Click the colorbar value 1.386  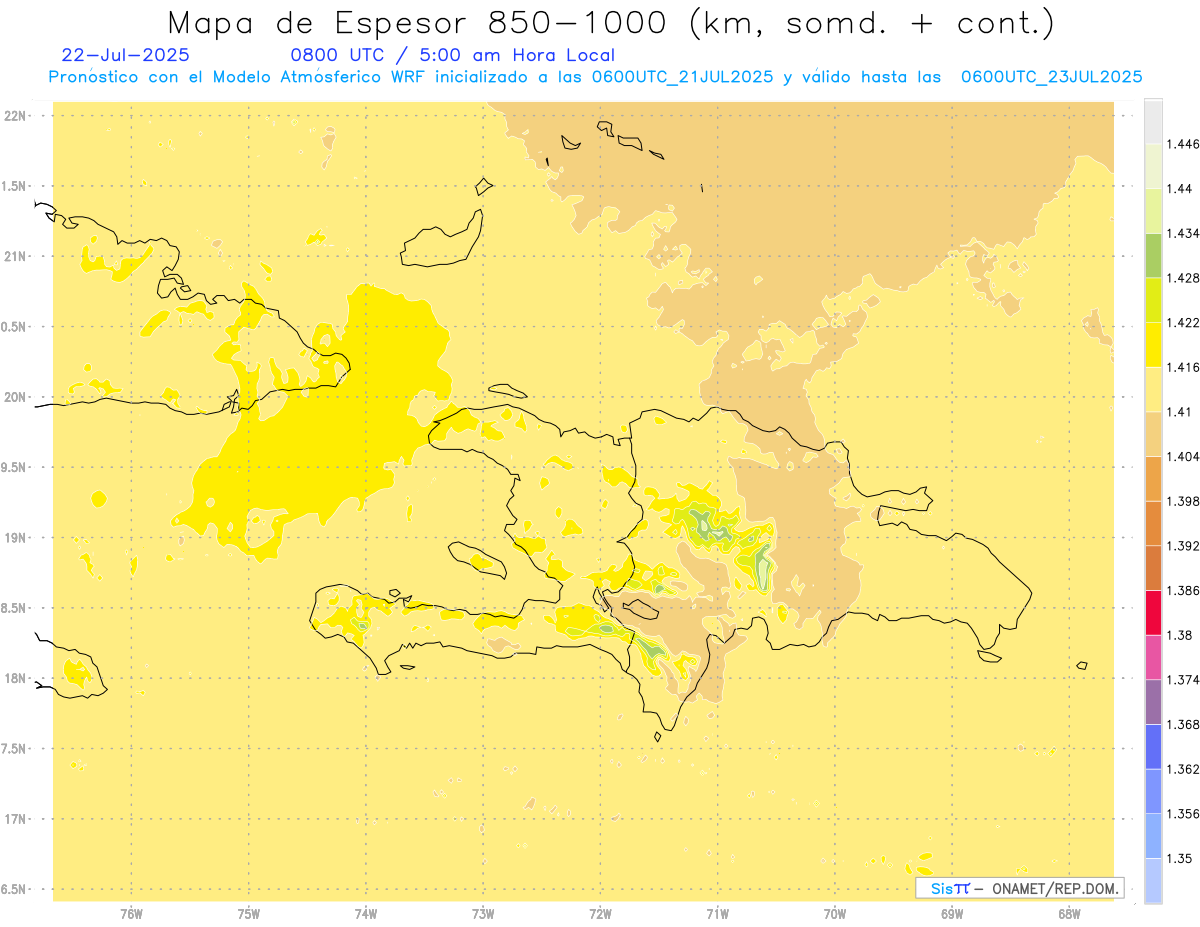click(x=1185, y=591)
